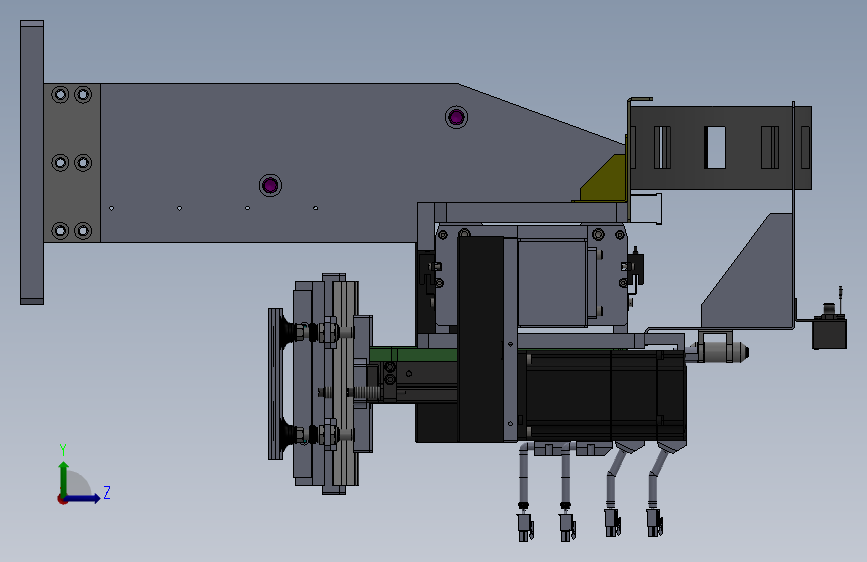Select the lower suction cup on the gripper
Screen dimensions: 867x562
(x=289, y=435)
